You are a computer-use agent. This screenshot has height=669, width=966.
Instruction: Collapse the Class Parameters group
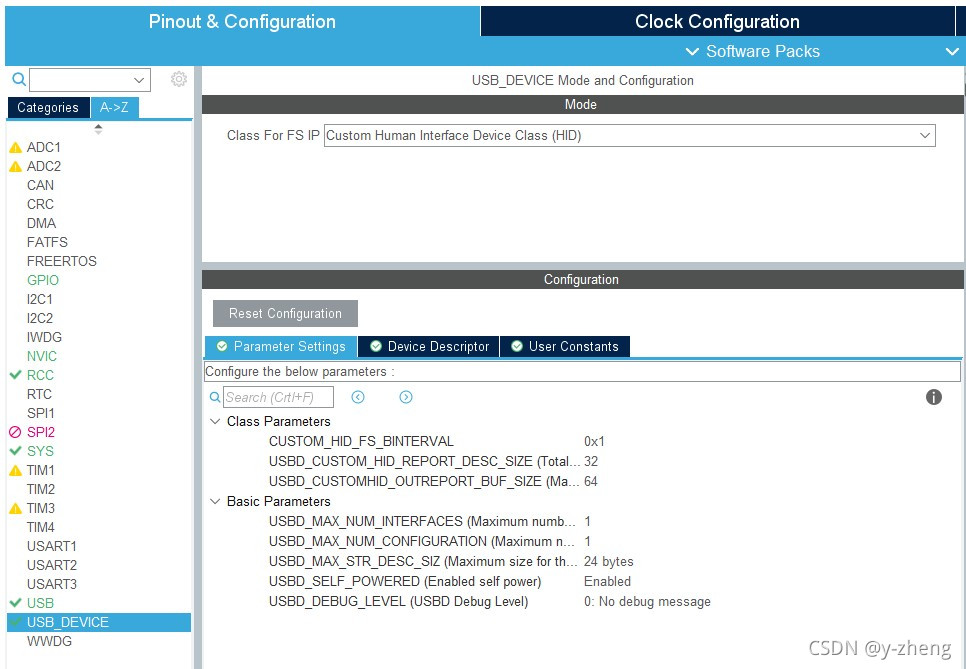point(215,421)
